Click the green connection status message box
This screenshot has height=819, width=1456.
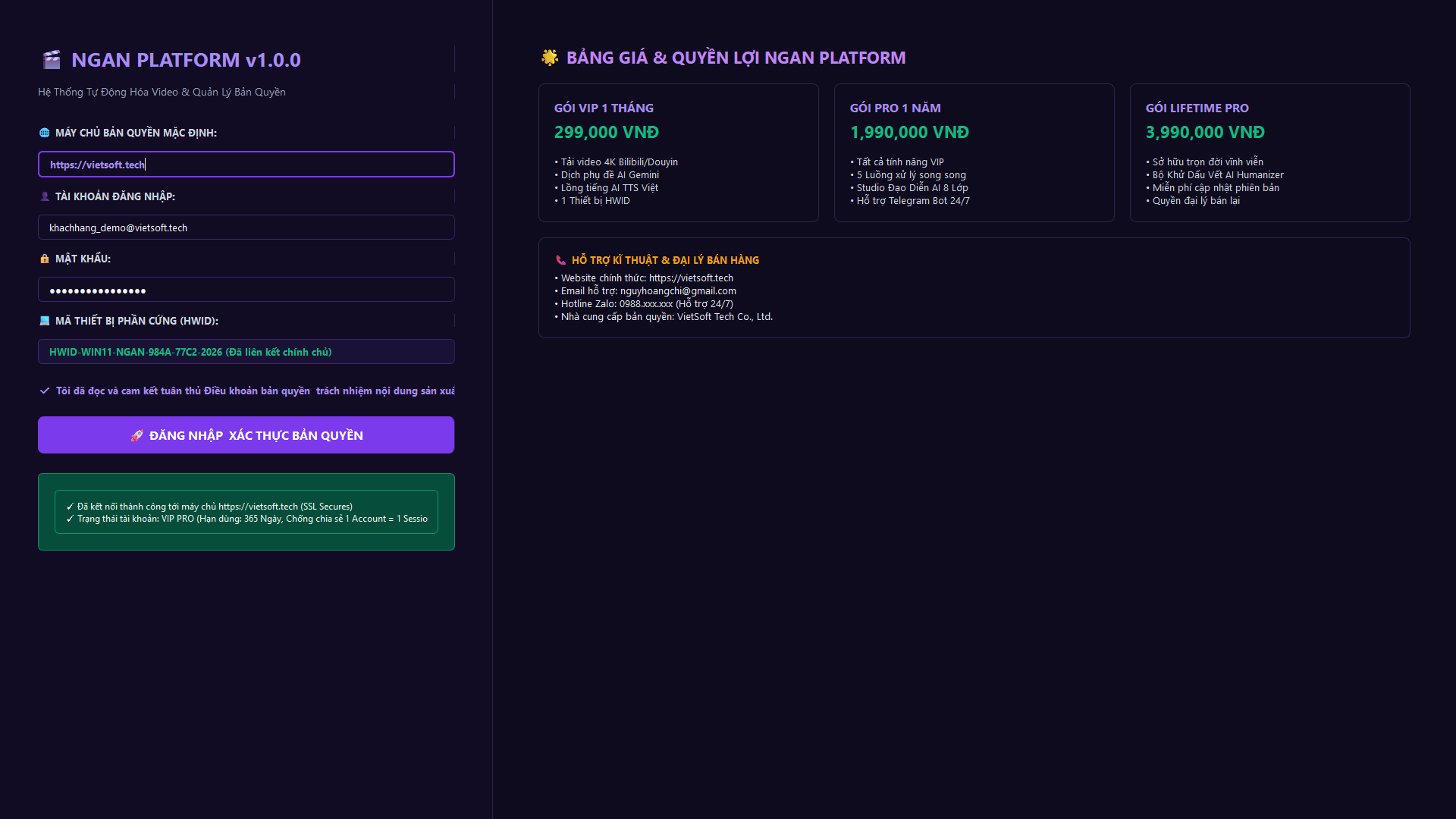tap(246, 512)
